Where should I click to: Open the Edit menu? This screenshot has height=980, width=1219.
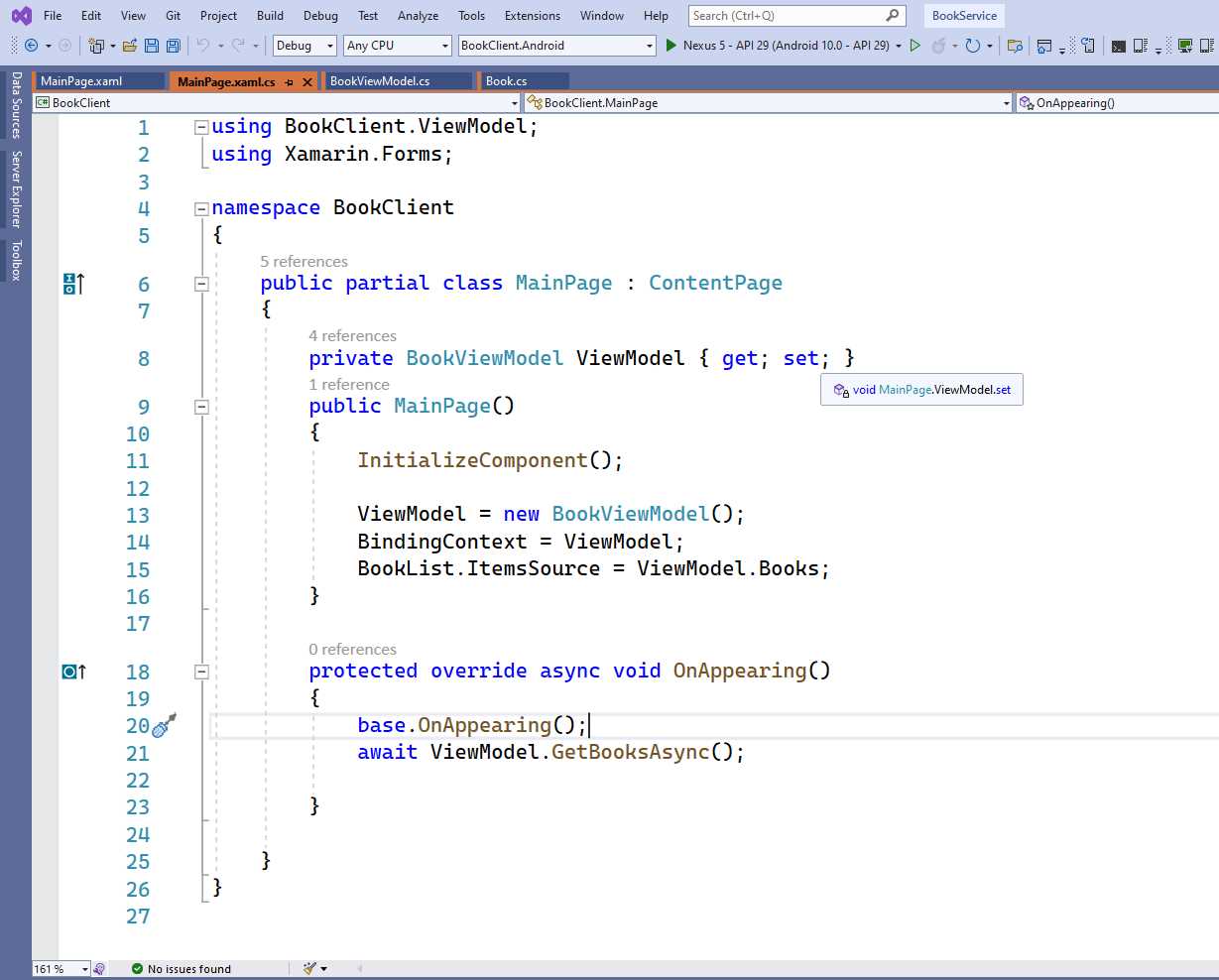point(91,16)
